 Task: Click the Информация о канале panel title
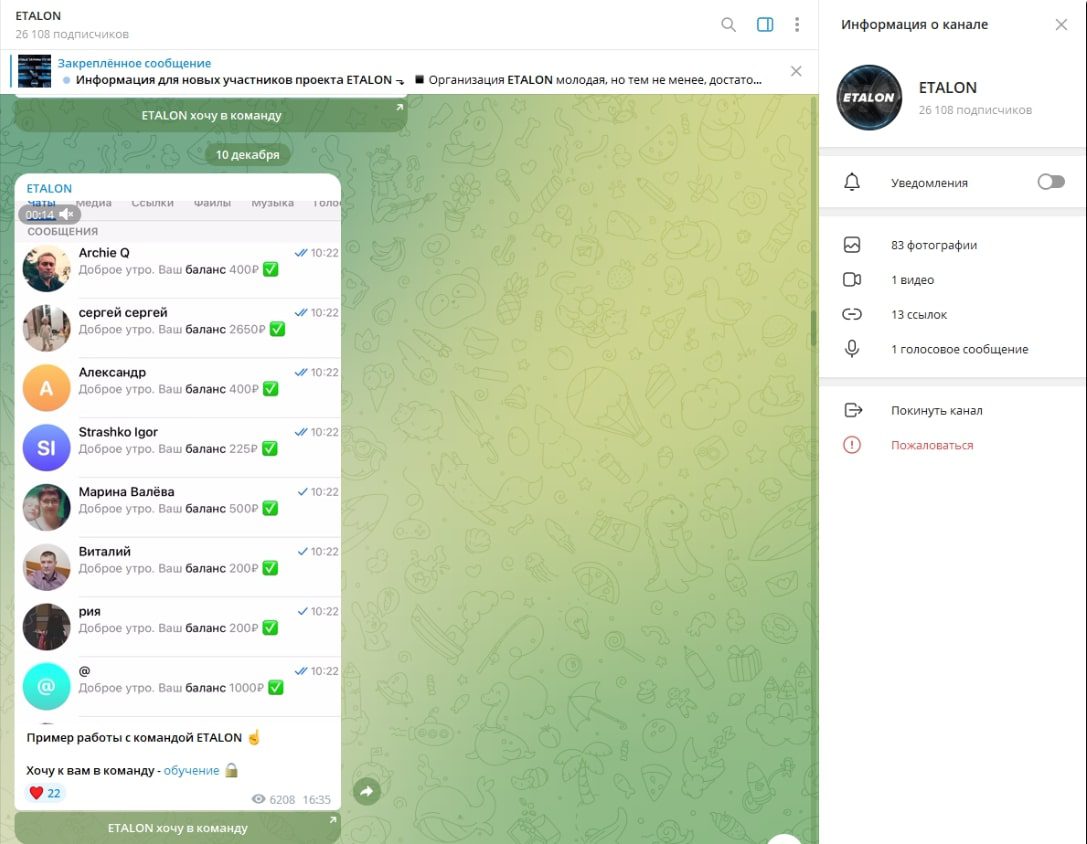coord(914,25)
